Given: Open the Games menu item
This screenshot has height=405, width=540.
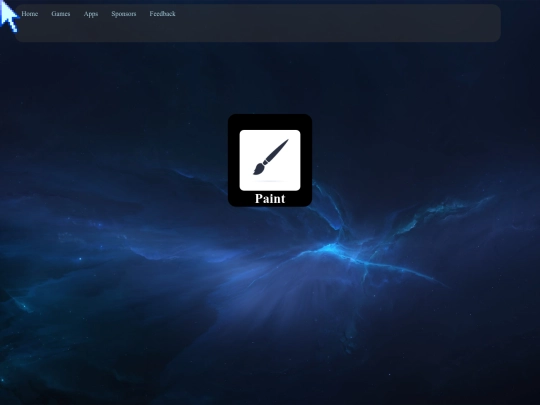Looking at the screenshot, I should 61,14.
